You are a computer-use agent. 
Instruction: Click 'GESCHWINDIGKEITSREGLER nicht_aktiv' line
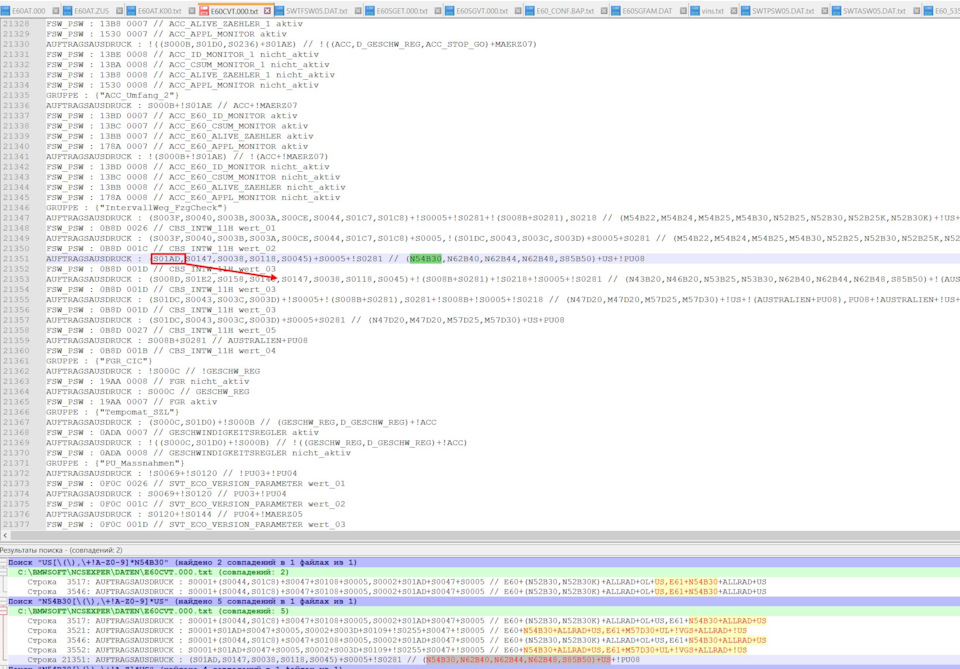click(x=198, y=453)
